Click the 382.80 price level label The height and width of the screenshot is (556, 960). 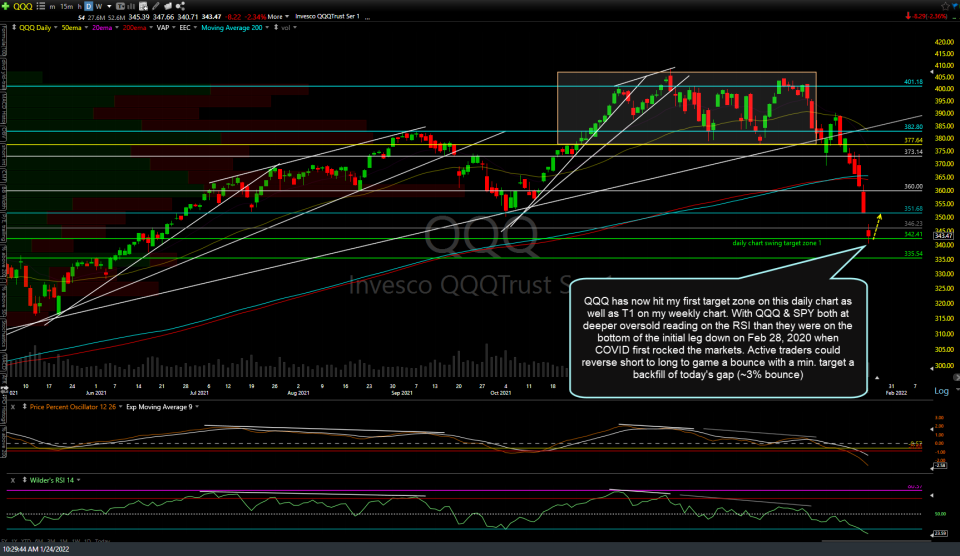coord(913,127)
